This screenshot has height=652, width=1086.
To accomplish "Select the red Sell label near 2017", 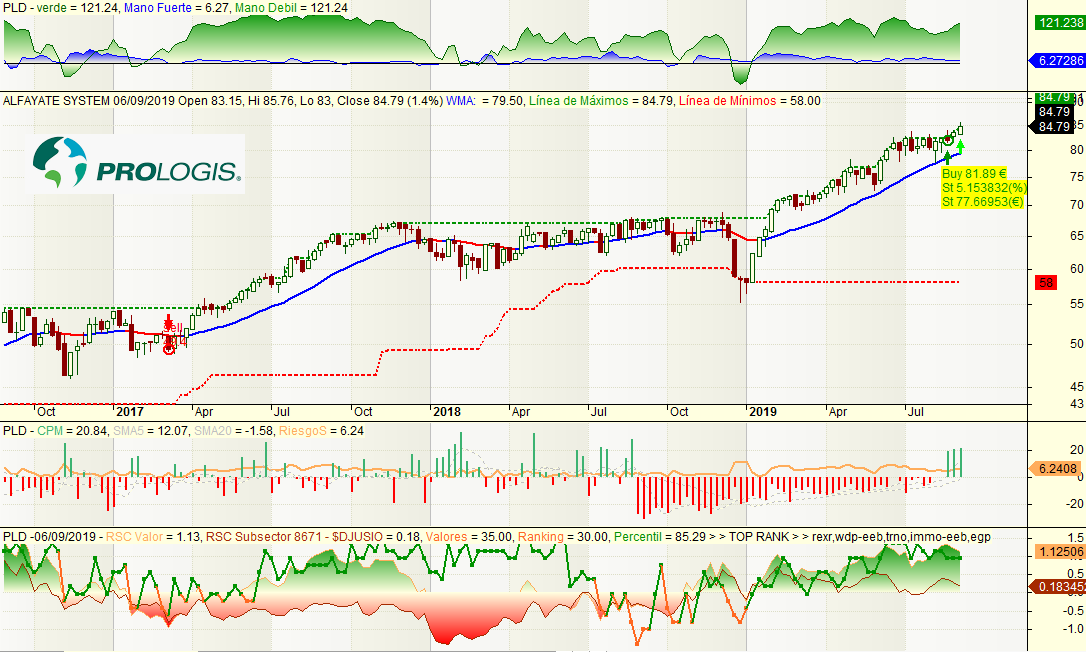I will pos(173,326).
